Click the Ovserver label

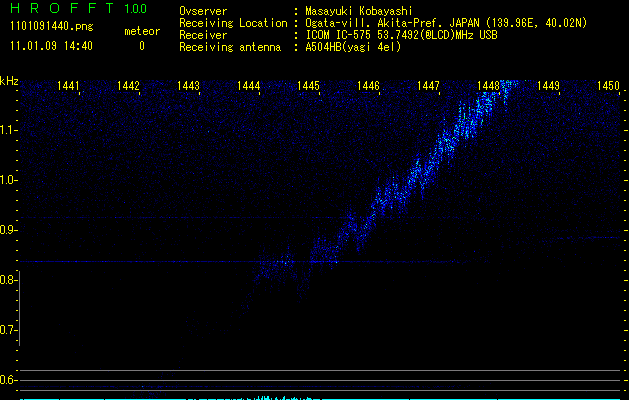(203, 11)
